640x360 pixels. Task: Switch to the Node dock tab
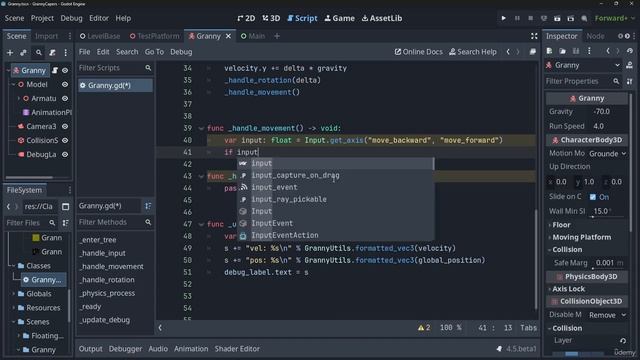tap(595, 36)
